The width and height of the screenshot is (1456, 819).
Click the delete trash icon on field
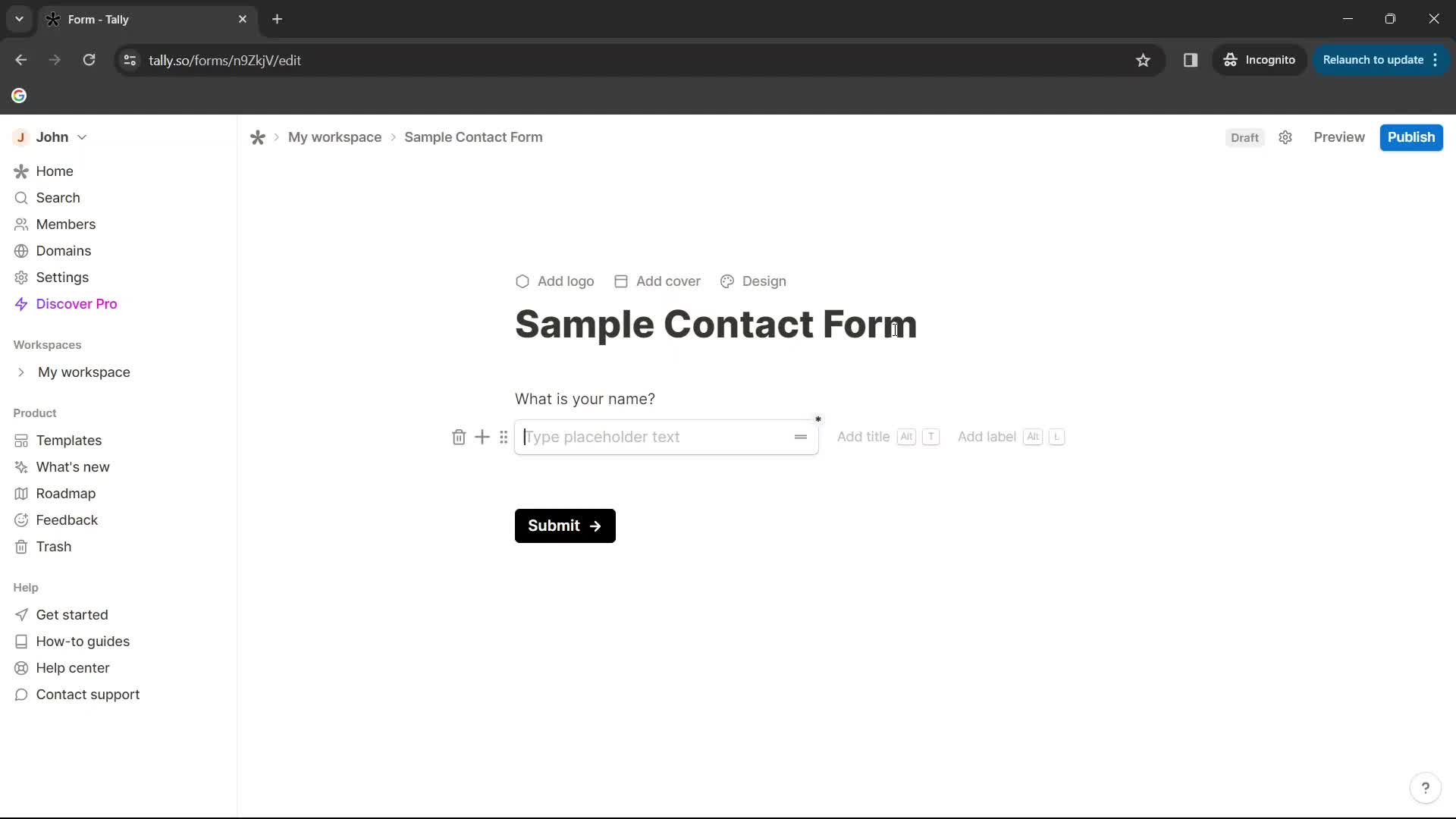pos(459,436)
